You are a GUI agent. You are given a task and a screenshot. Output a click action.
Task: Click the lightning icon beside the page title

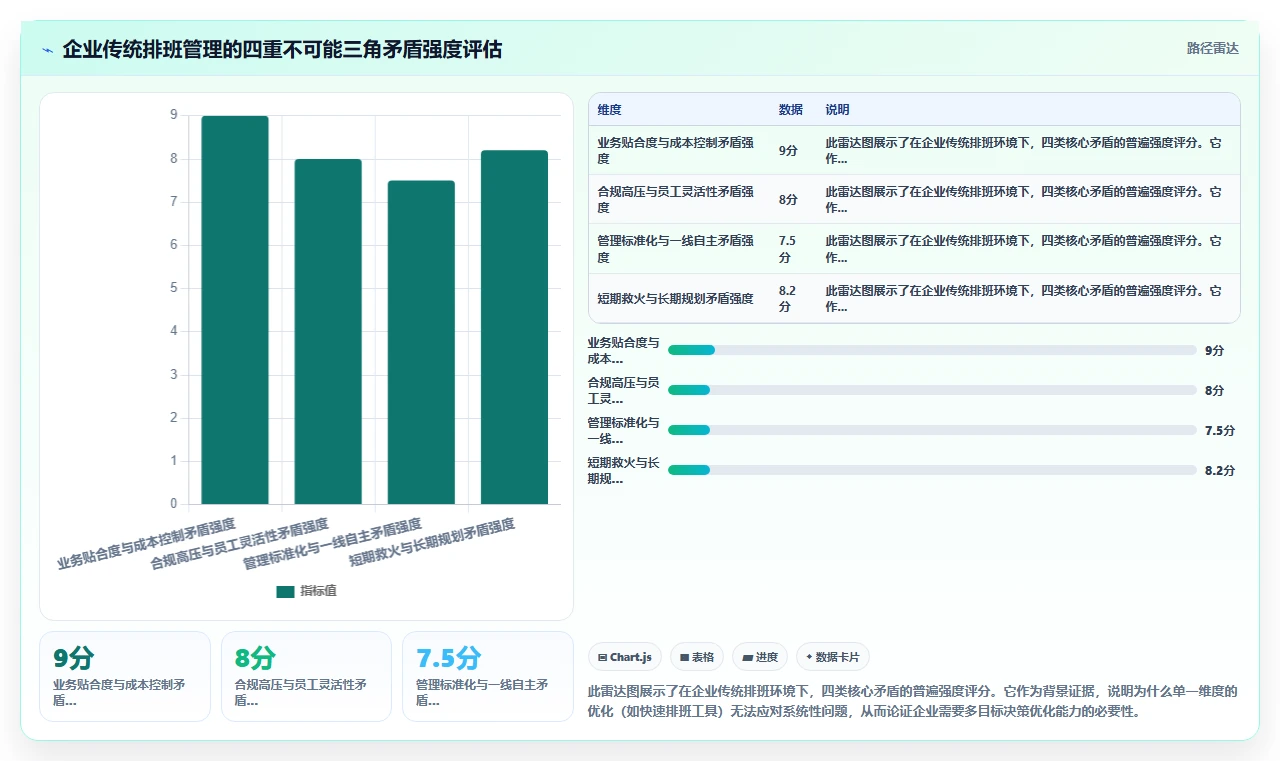48,49
